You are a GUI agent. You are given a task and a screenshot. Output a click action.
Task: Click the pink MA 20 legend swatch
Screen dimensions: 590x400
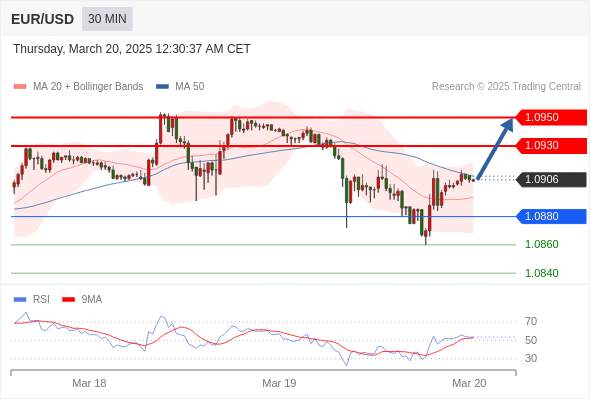click(20, 87)
